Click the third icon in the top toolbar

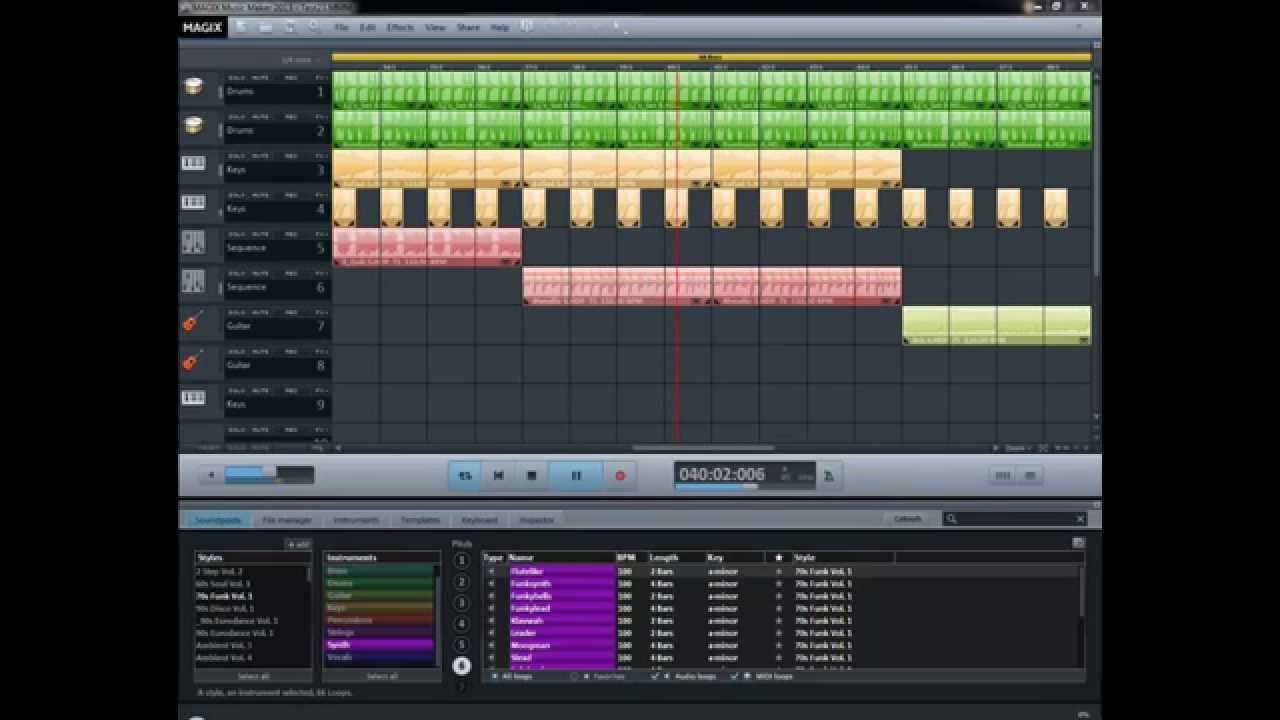pyautogui.click(x=290, y=27)
